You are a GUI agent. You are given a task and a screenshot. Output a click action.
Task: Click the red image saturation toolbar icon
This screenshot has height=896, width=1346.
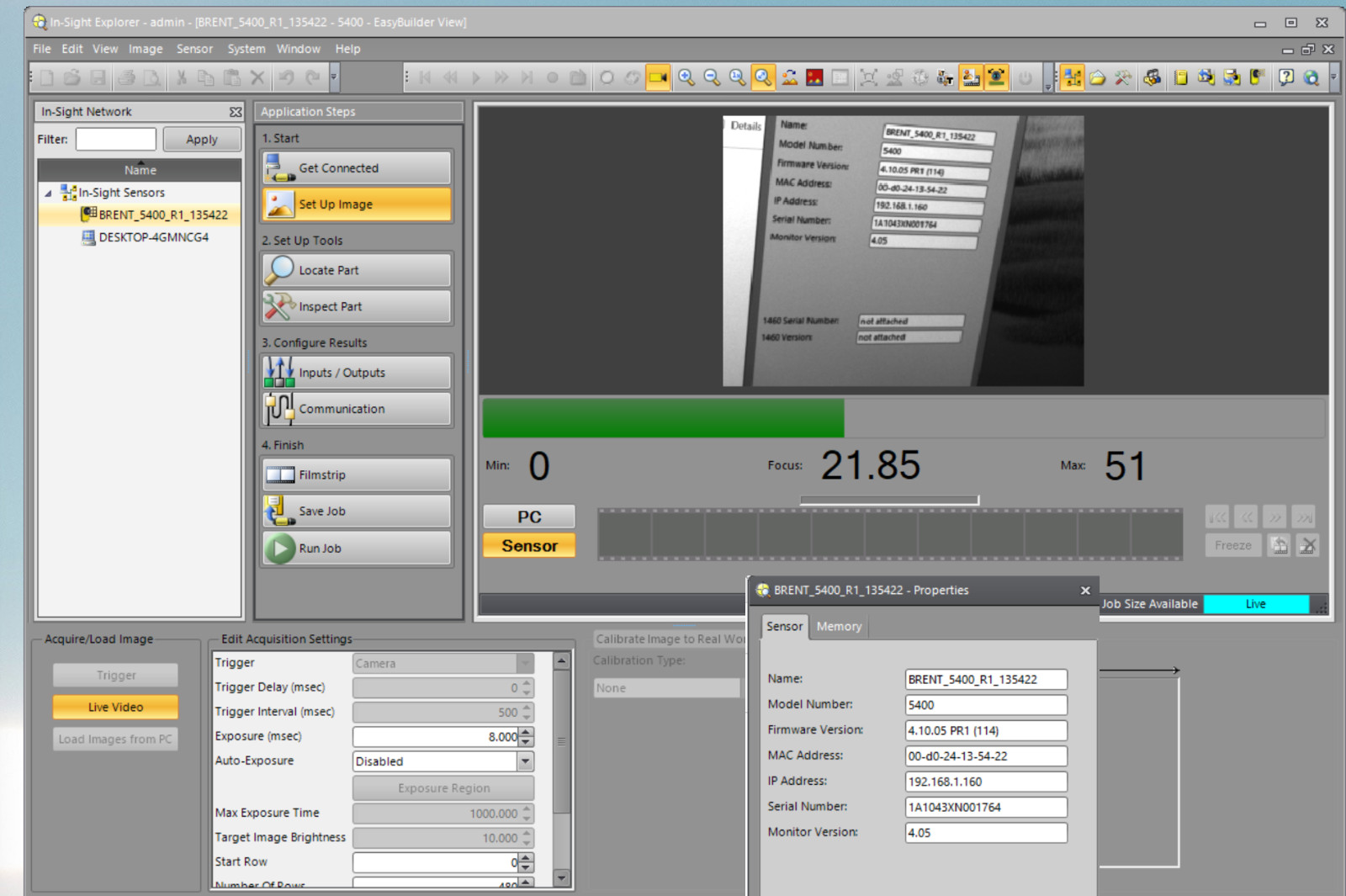point(814,78)
